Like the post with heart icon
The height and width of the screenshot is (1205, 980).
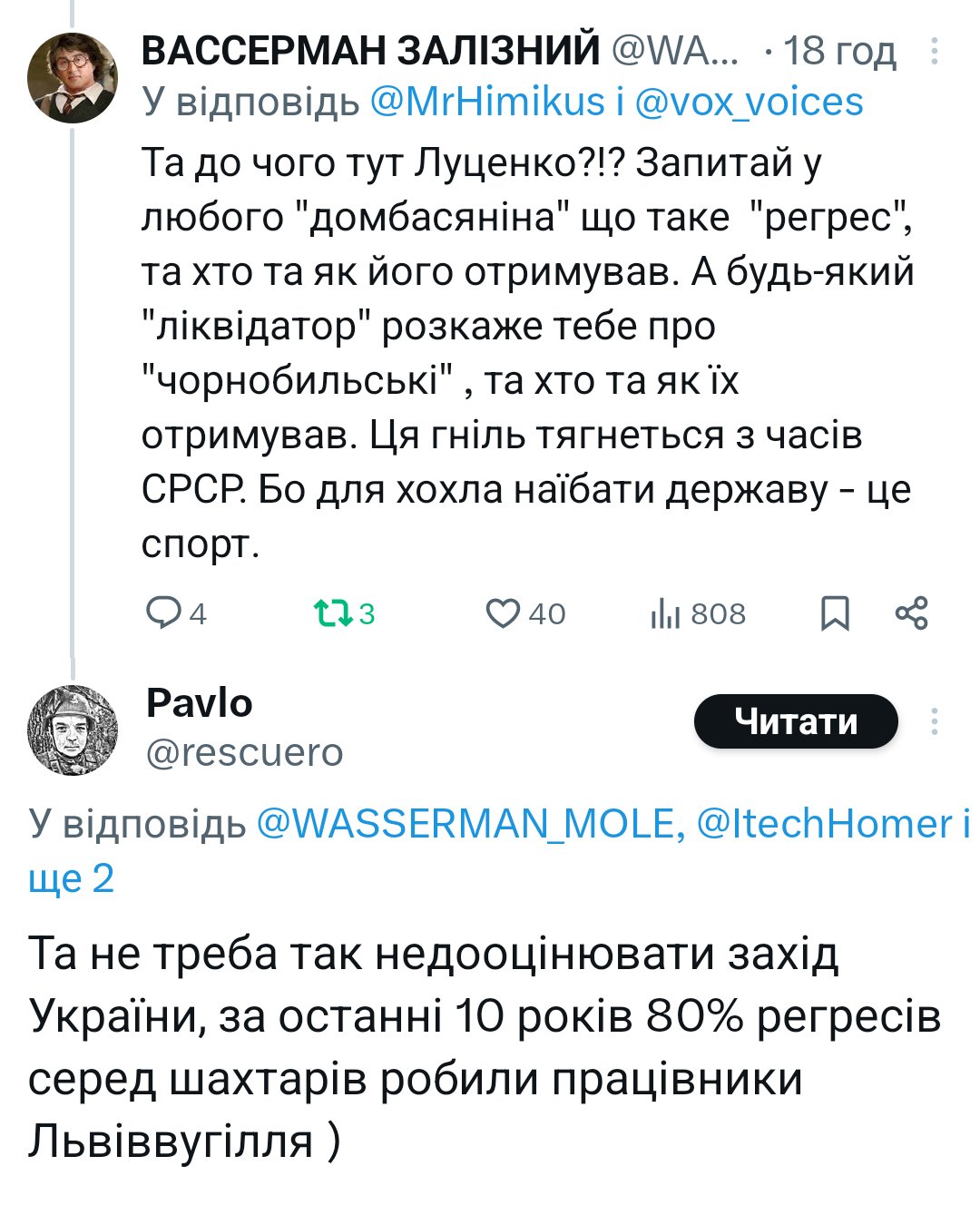point(502,613)
